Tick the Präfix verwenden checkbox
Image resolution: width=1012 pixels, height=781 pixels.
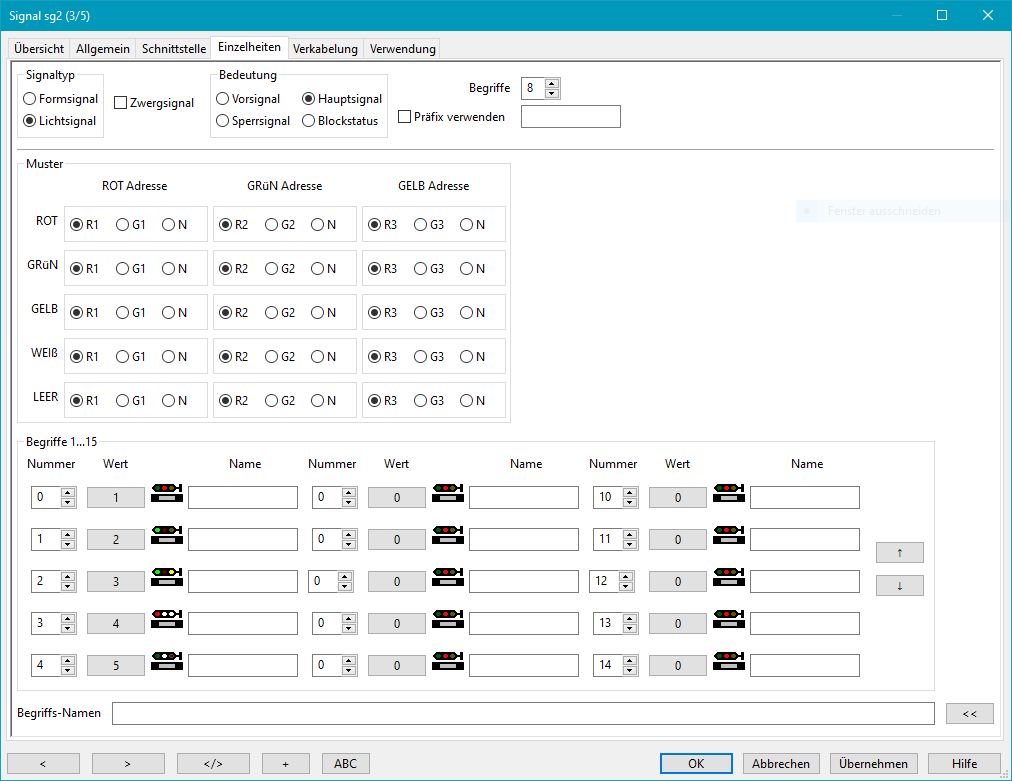405,117
